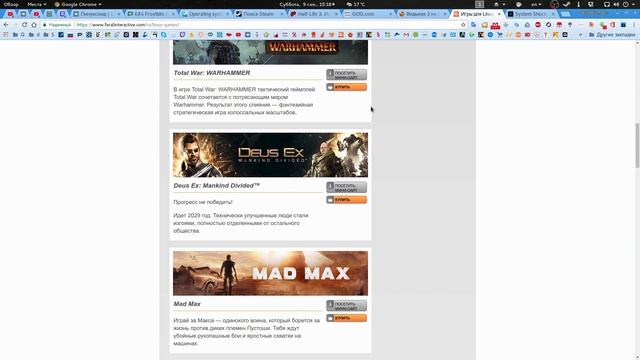Click Купить for Mad Max
This screenshot has height=360, width=640.
click(x=346, y=318)
